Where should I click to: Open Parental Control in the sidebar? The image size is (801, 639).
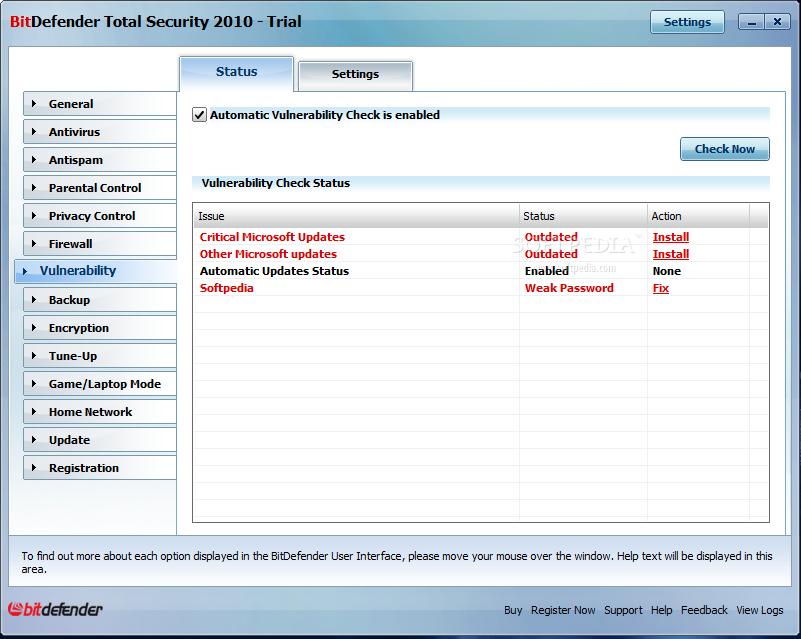coord(95,188)
